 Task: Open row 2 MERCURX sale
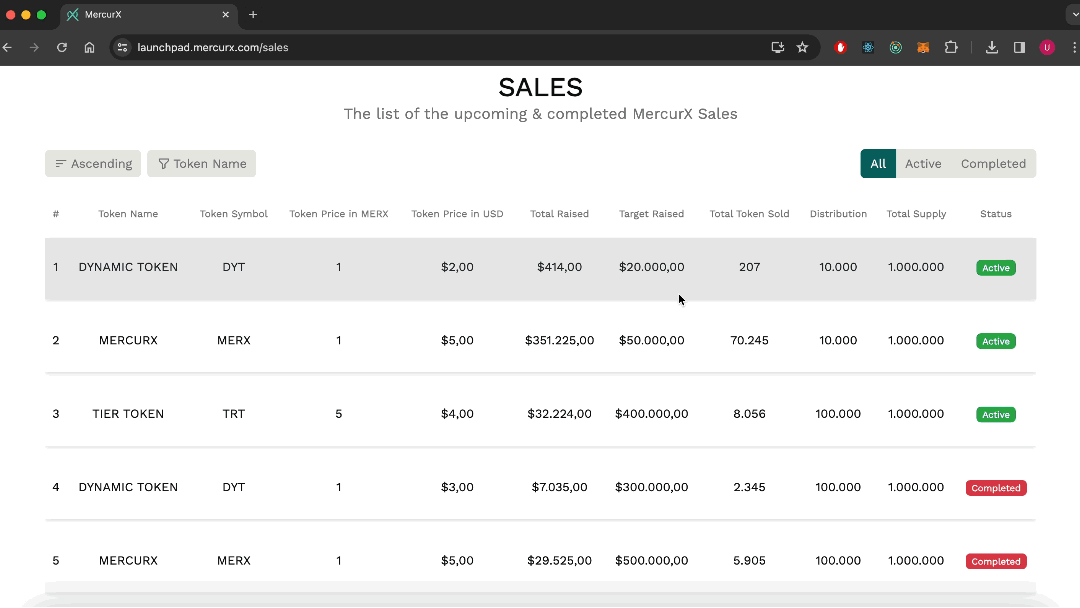coord(541,341)
